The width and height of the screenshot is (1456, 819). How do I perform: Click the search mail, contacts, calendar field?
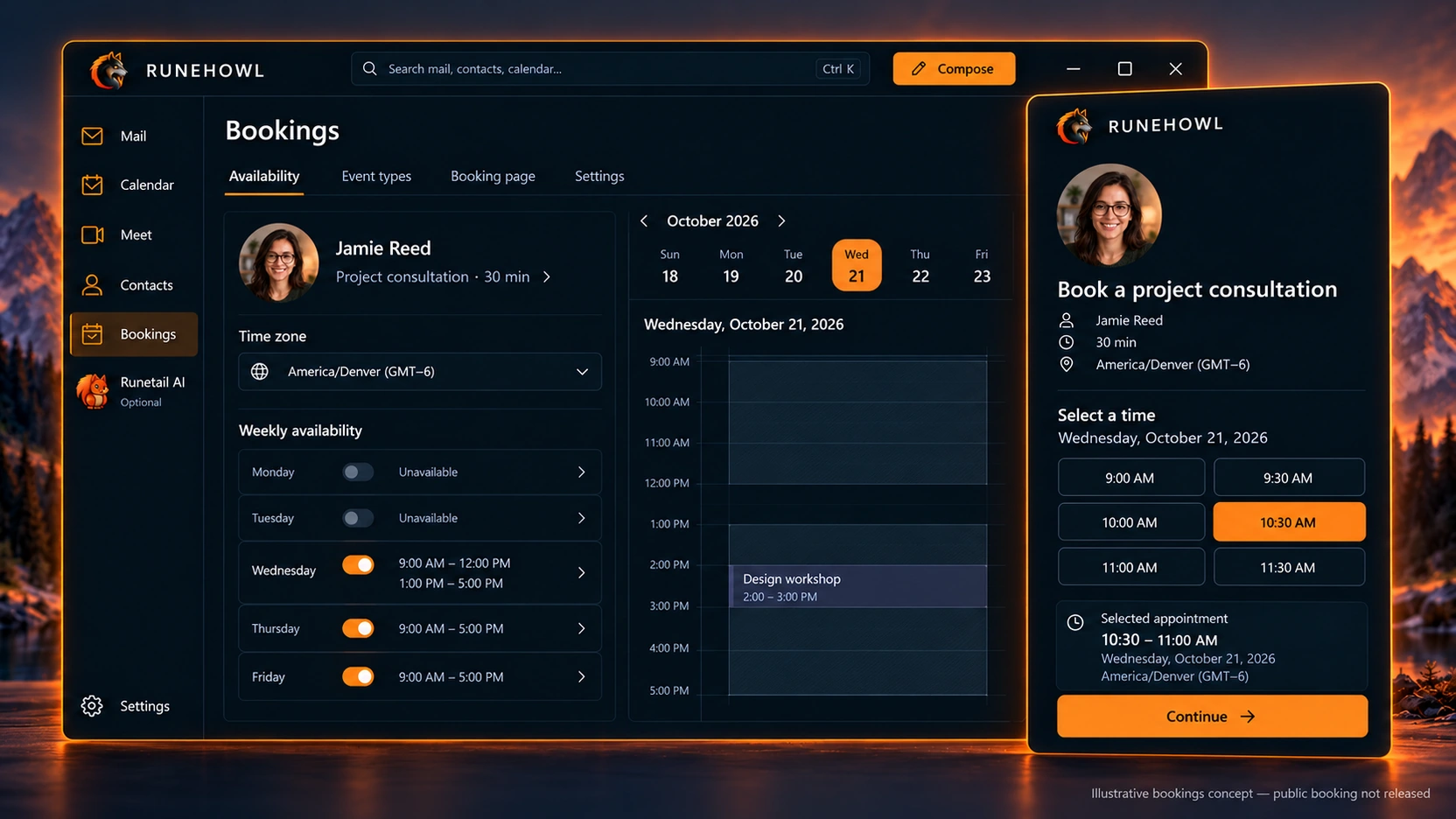[x=610, y=68]
